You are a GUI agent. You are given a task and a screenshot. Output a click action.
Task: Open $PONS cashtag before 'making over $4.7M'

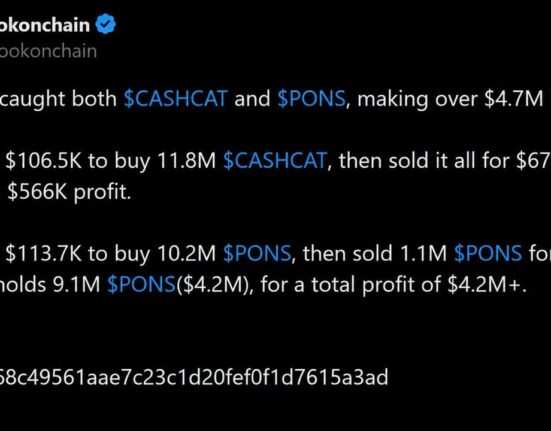pos(311,99)
